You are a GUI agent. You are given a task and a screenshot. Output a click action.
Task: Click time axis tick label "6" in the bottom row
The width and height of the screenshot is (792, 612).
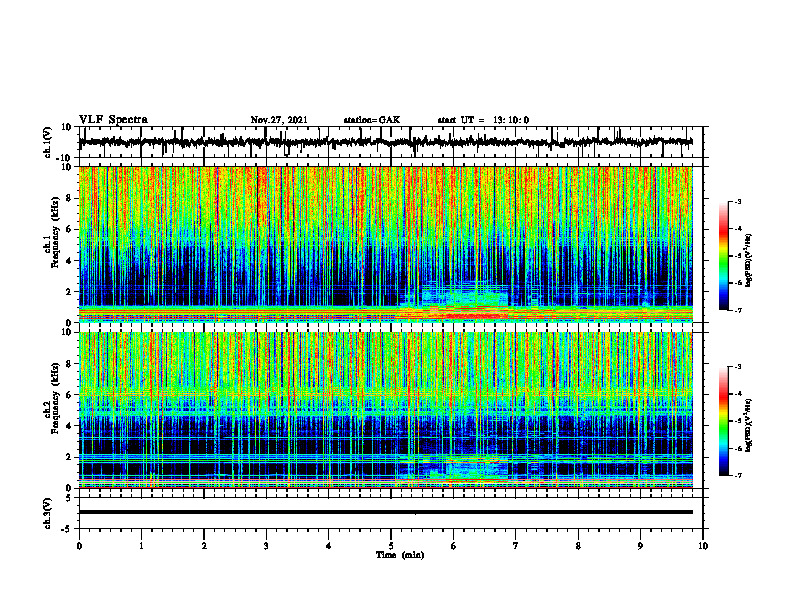pyautogui.click(x=454, y=546)
